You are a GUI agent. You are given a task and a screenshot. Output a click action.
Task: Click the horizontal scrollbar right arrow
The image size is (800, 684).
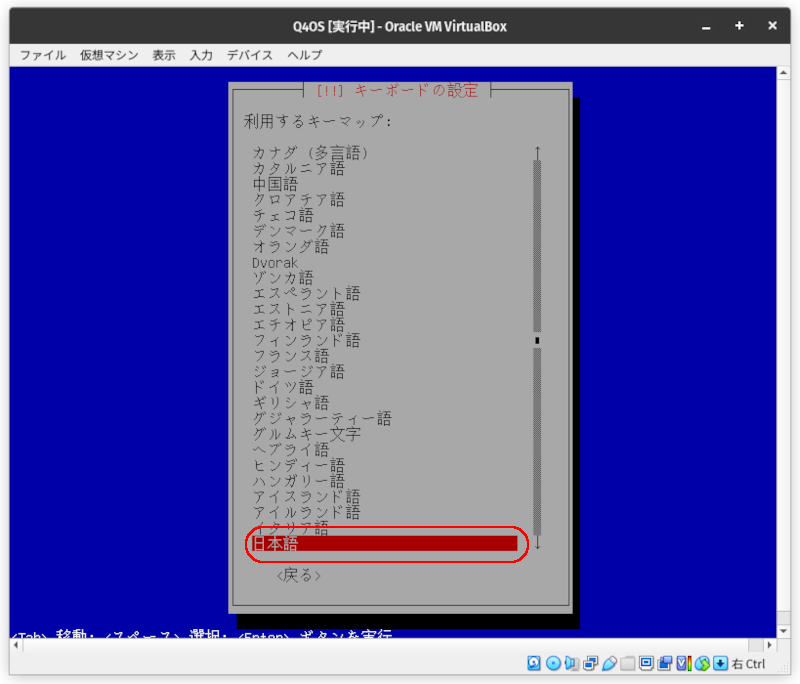[x=769, y=645]
